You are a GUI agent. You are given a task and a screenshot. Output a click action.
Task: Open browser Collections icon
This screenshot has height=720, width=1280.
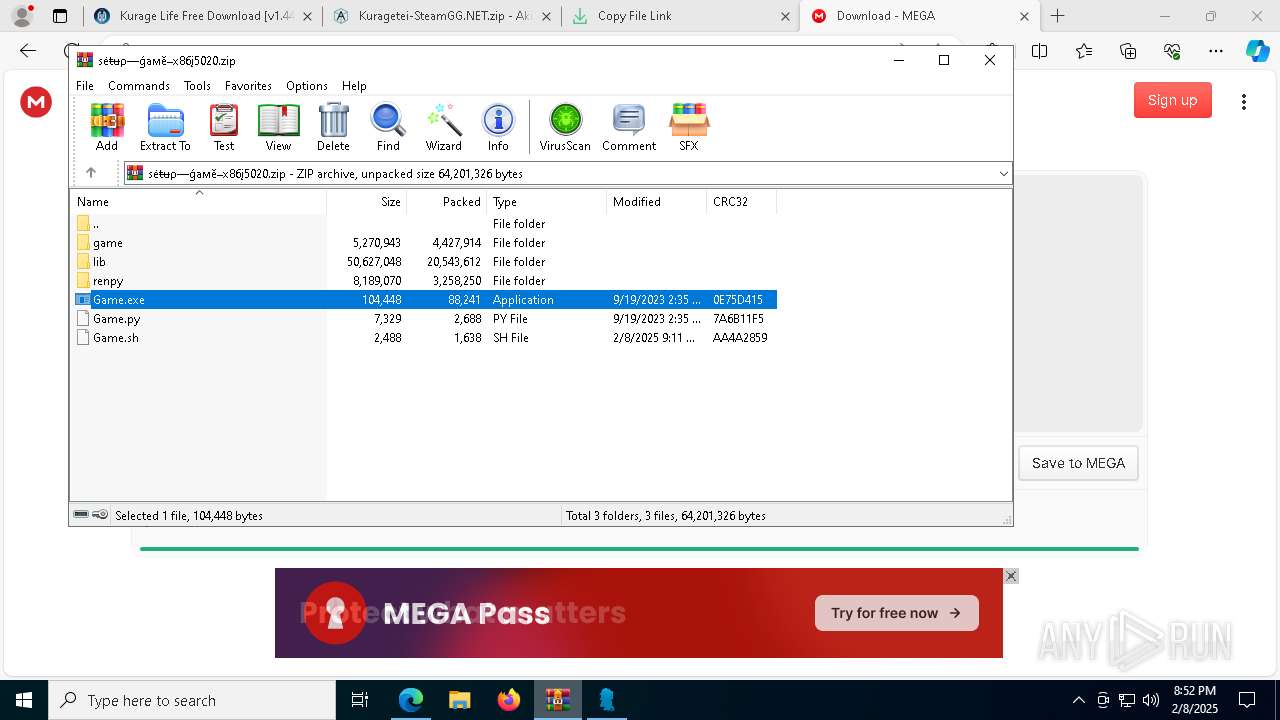point(1128,51)
